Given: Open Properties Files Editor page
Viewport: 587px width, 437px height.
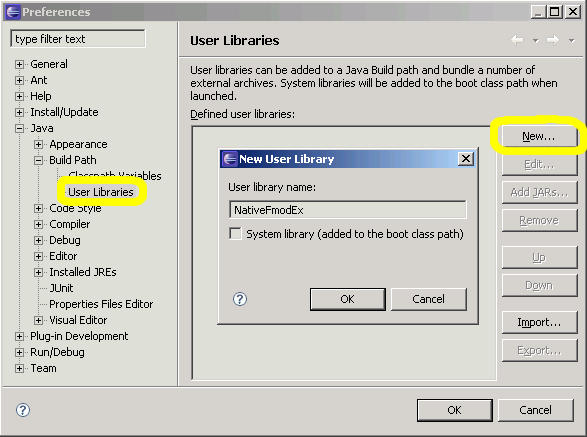Looking at the screenshot, I should [101, 304].
